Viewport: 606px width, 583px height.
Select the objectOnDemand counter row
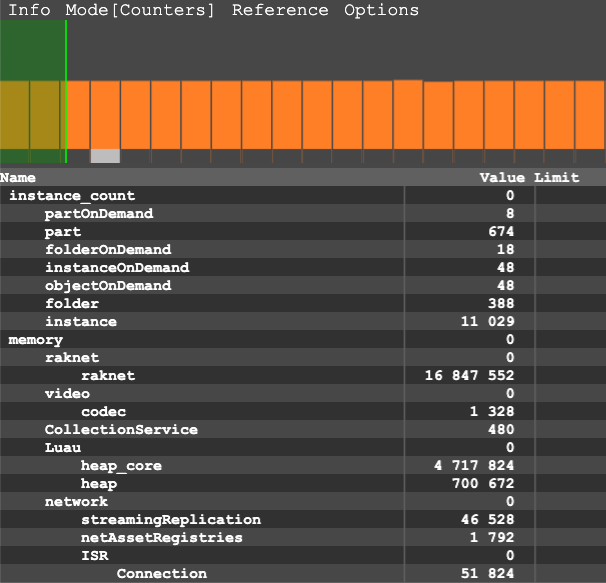coord(303,285)
